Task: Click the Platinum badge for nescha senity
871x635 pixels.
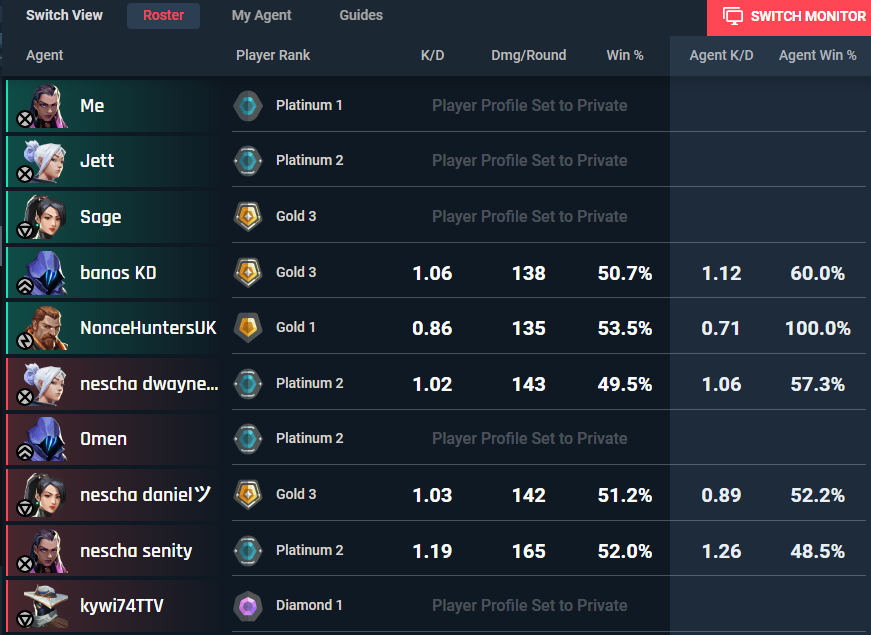Action: (x=248, y=551)
